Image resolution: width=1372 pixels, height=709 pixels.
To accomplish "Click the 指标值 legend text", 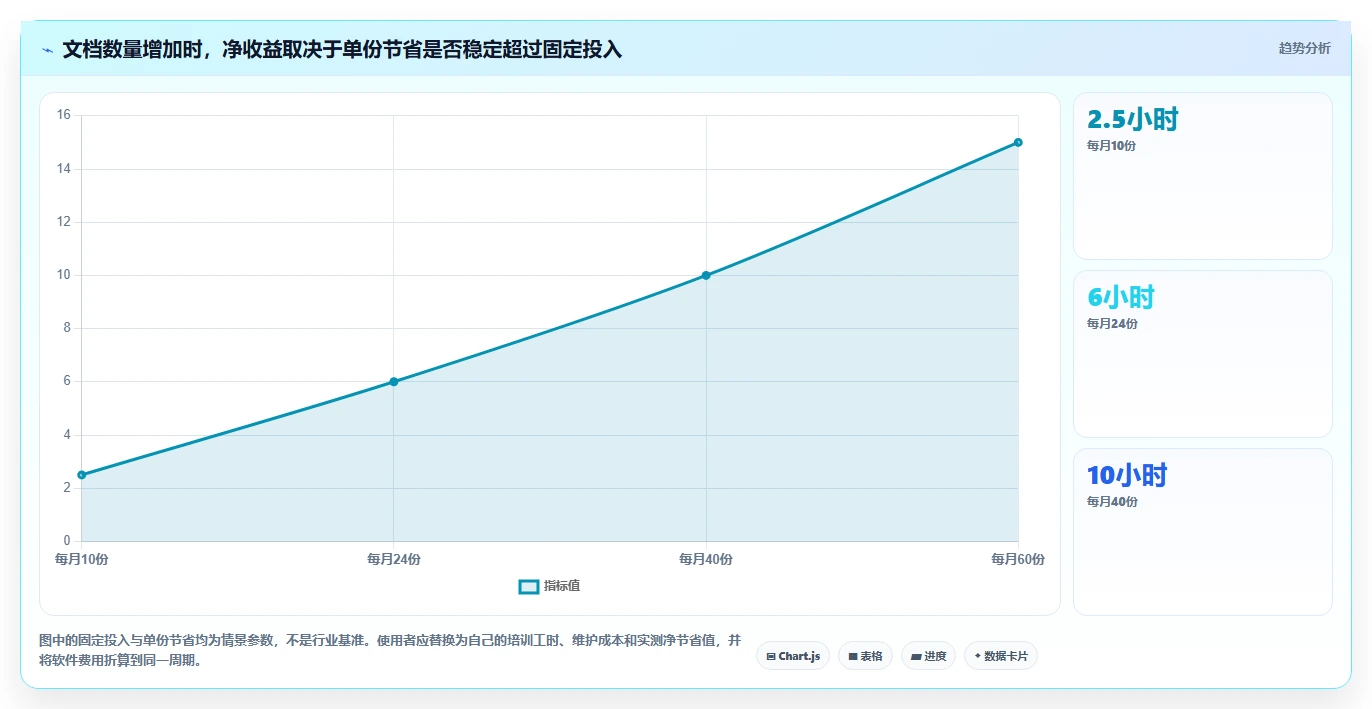I will [562, 586].
